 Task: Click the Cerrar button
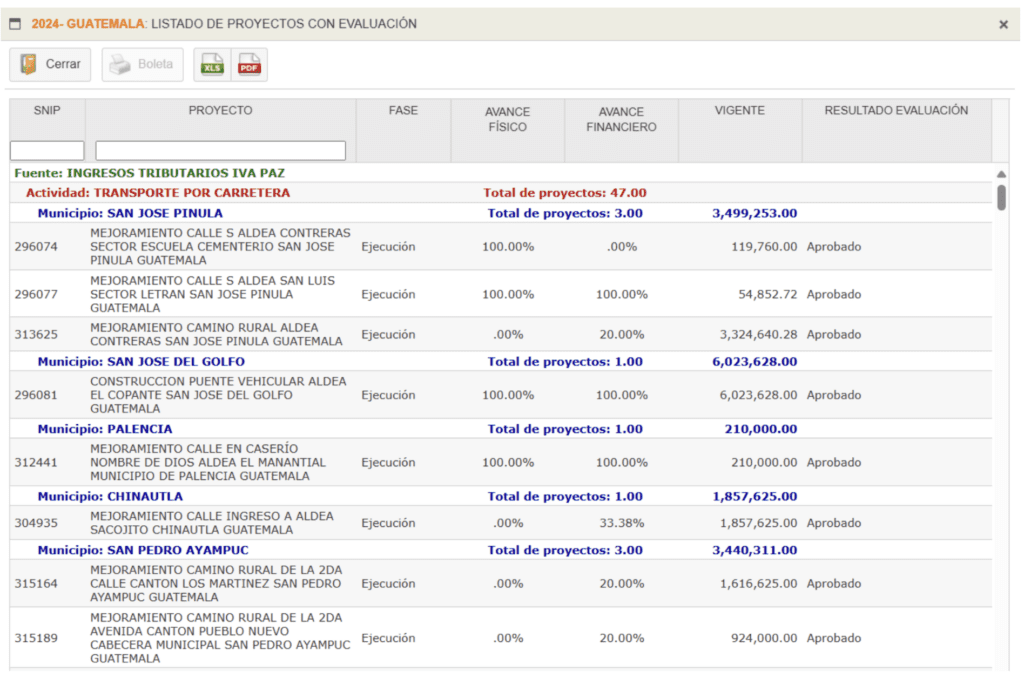51,65
